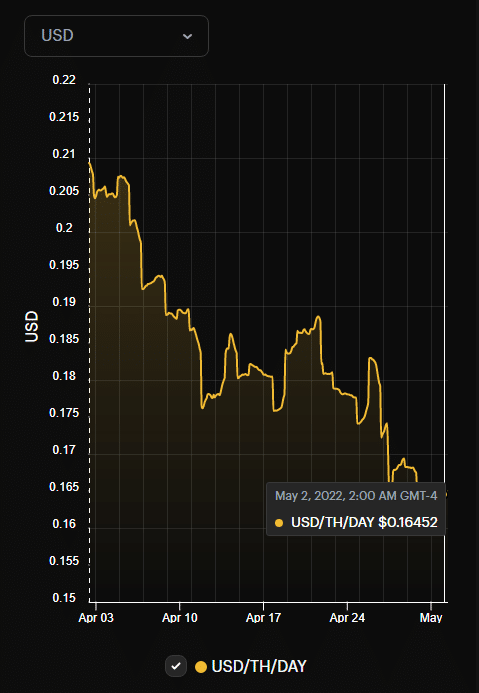The height and width of the screenshot is (693, 479).
Task: Click the vertical USD axis title
Action: point(32,327)
